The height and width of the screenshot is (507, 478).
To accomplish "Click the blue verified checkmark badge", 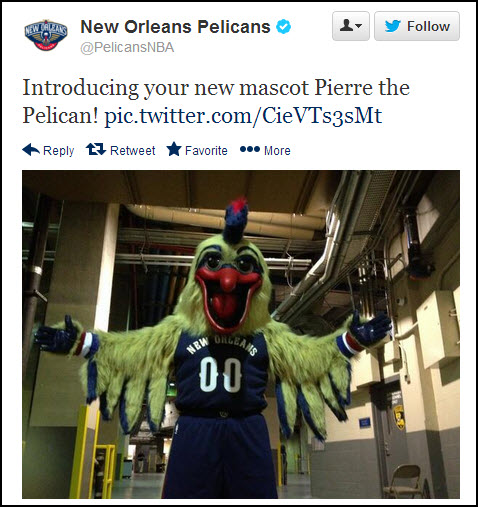I will pyautogui.click(x=283, y=27).
